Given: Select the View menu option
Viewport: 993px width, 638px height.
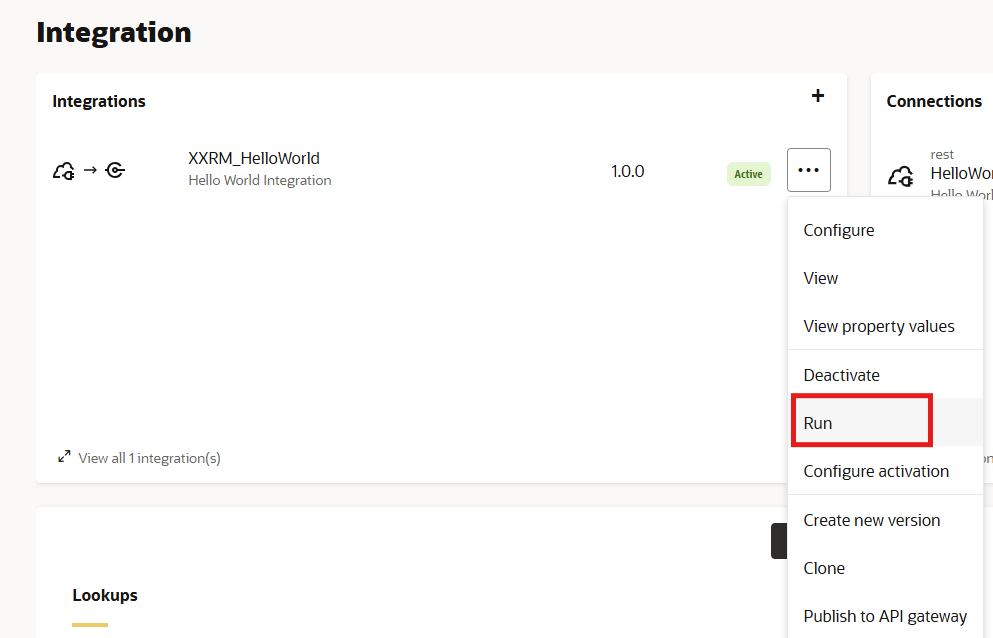Looking at the screenshot, I should pyautogui.click(x=820, y=278).
